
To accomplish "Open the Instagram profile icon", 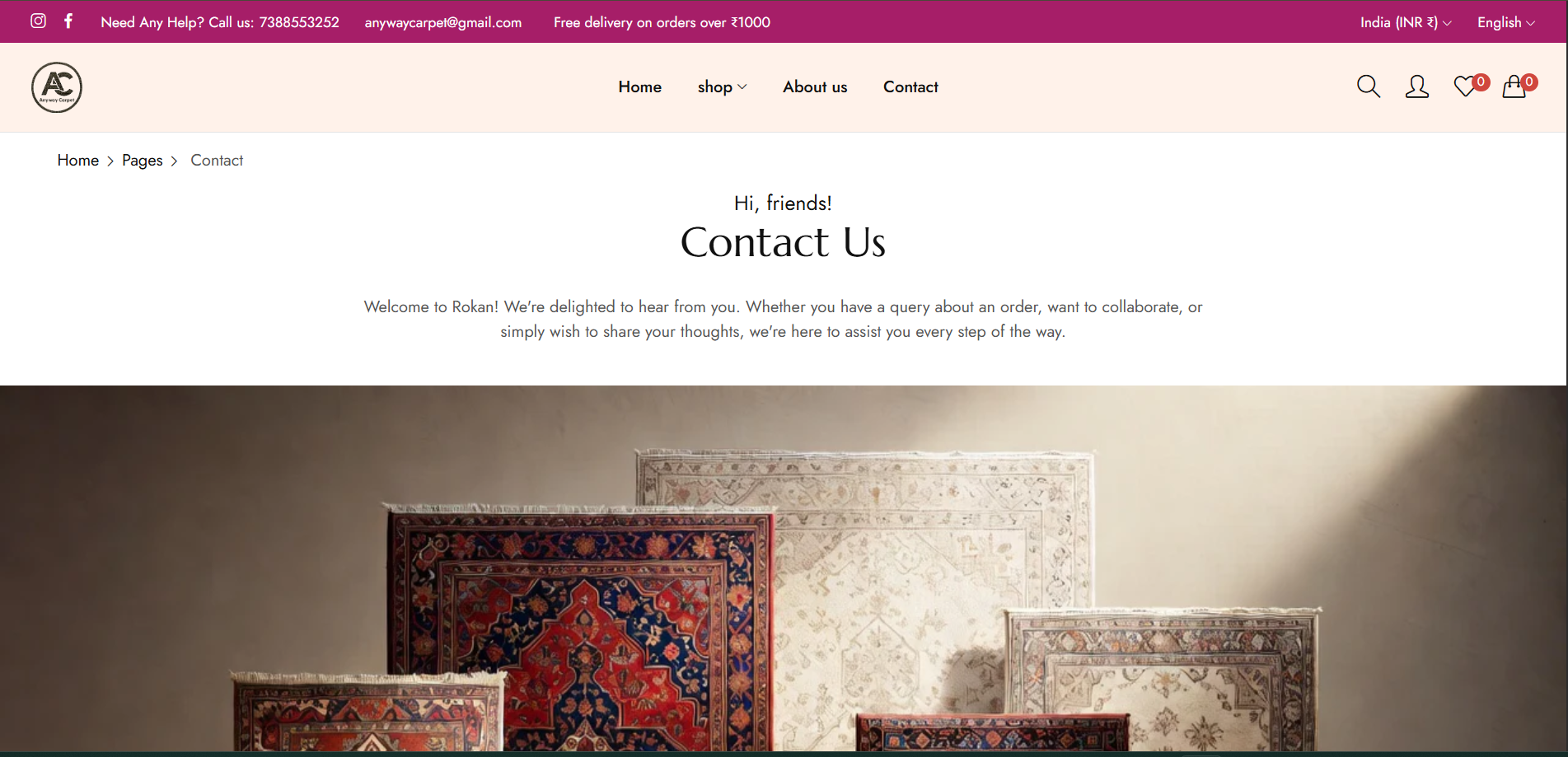I will 38,21.
